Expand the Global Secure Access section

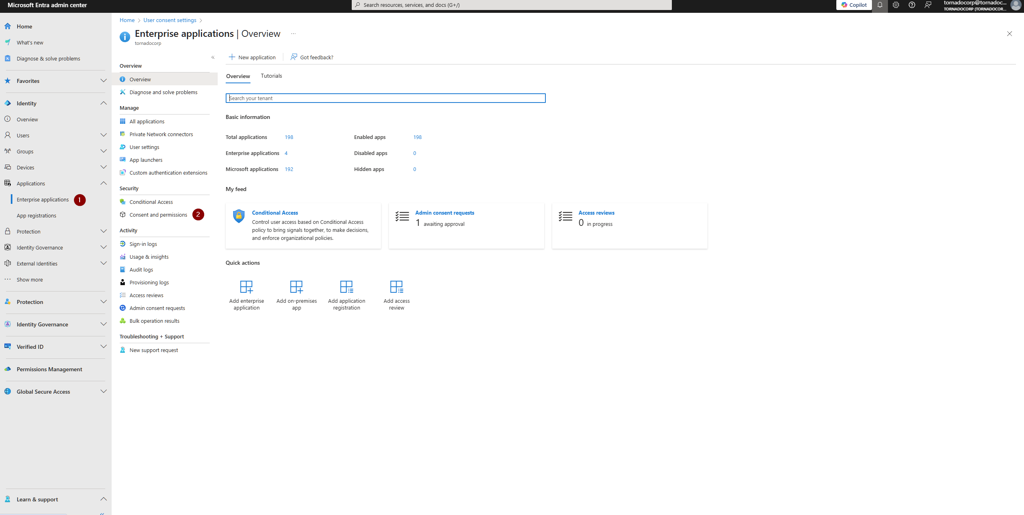click(103, 392)
